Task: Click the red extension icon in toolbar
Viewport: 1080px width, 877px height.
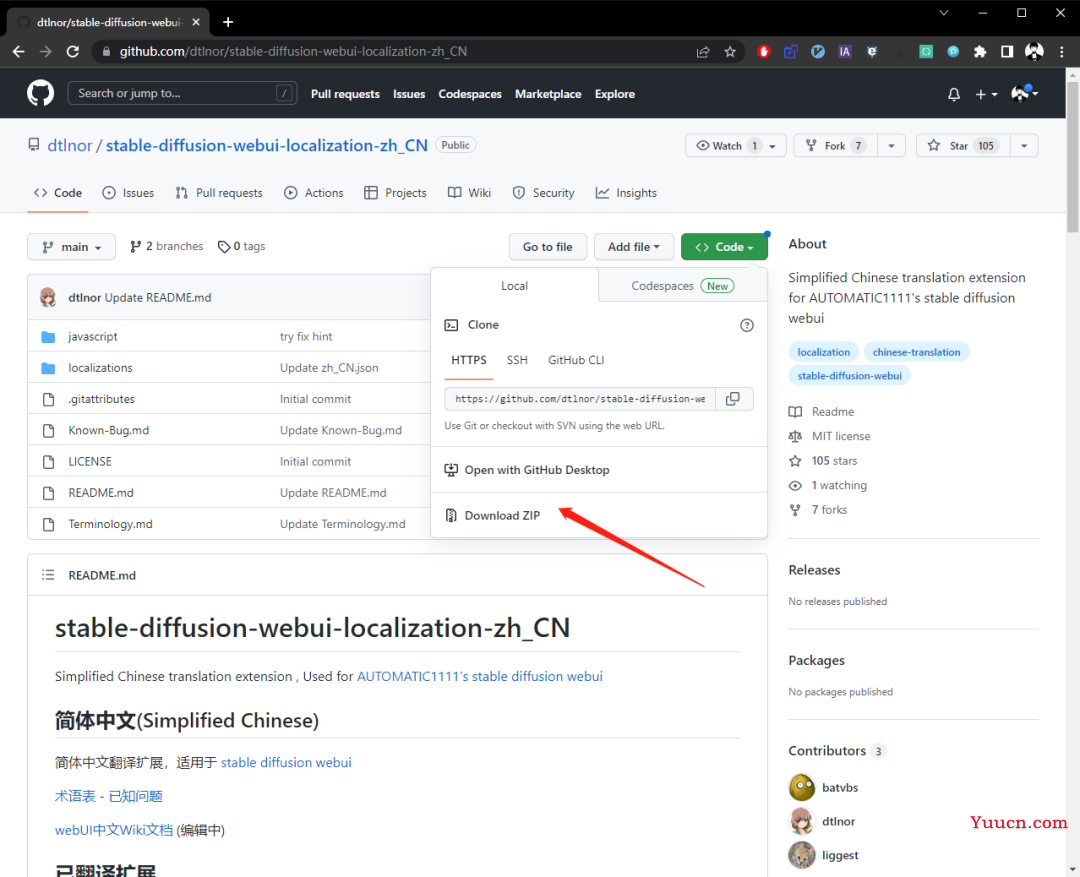Action: point(763,52)
